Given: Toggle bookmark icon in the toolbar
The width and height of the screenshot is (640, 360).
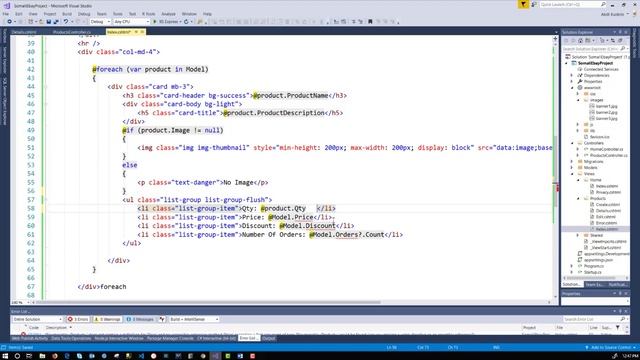Looking at the screenshot, I should click(x=370, y=22).
